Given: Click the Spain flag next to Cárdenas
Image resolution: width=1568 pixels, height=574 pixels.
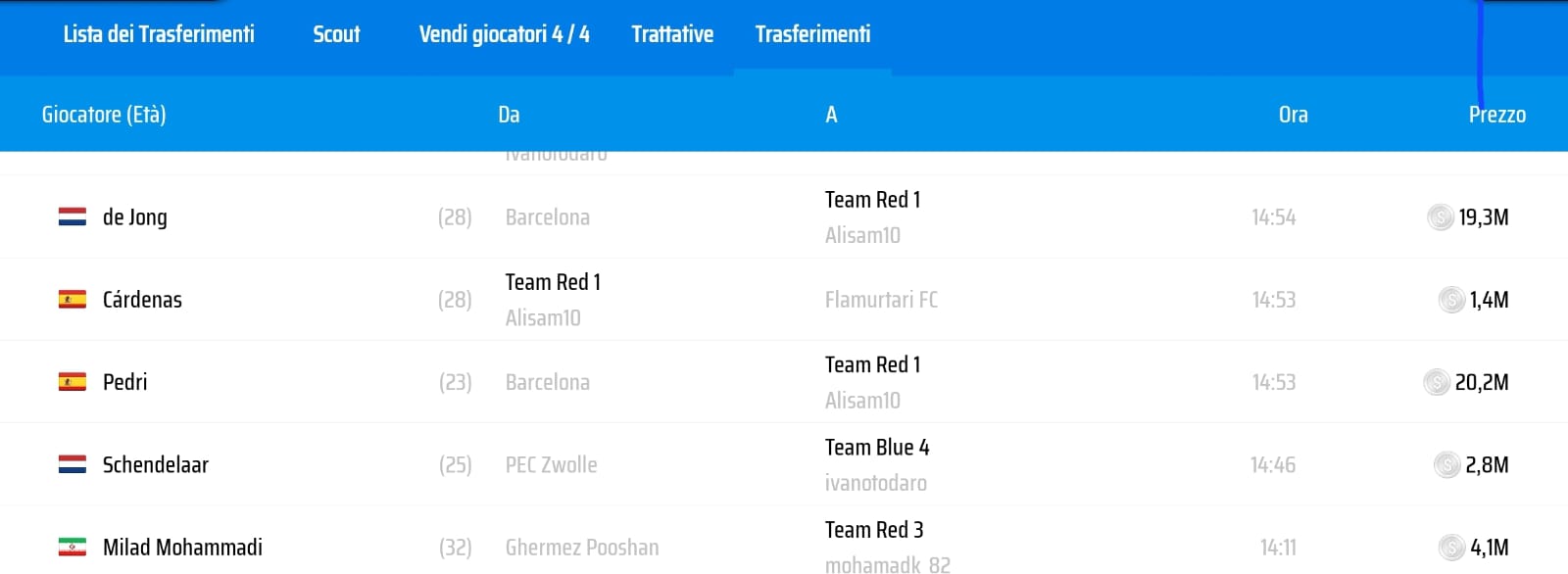Looking at the screenshot, I should [73, 300].
